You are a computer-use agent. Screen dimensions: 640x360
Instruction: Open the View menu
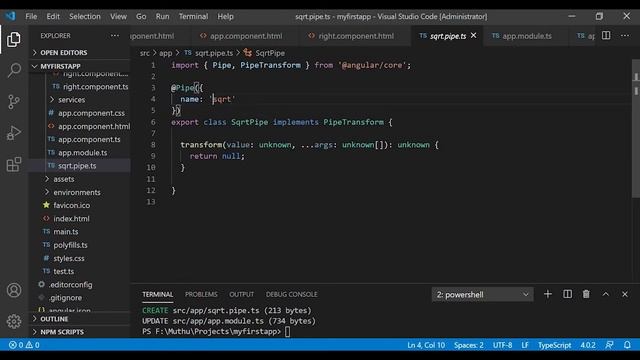118,17
